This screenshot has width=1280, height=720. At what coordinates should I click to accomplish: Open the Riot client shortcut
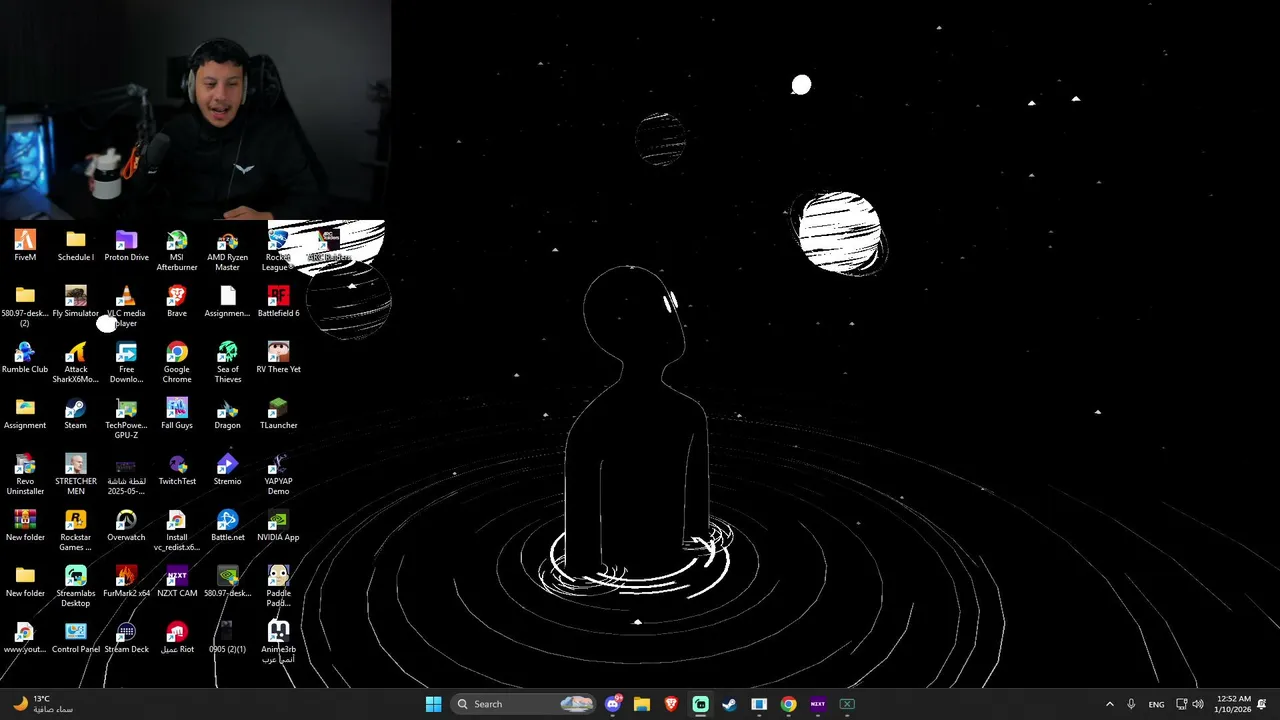click(x=177, y=638)
